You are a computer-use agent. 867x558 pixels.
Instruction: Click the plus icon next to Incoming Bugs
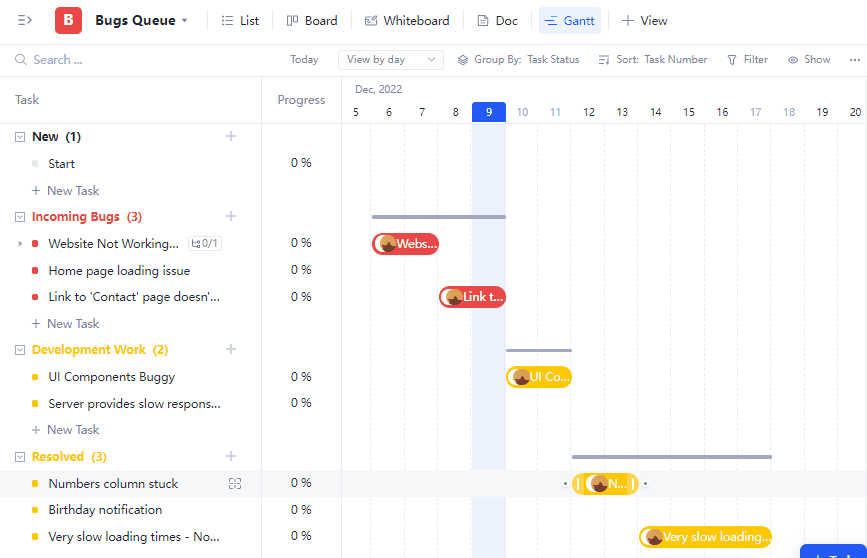(231, 216)
